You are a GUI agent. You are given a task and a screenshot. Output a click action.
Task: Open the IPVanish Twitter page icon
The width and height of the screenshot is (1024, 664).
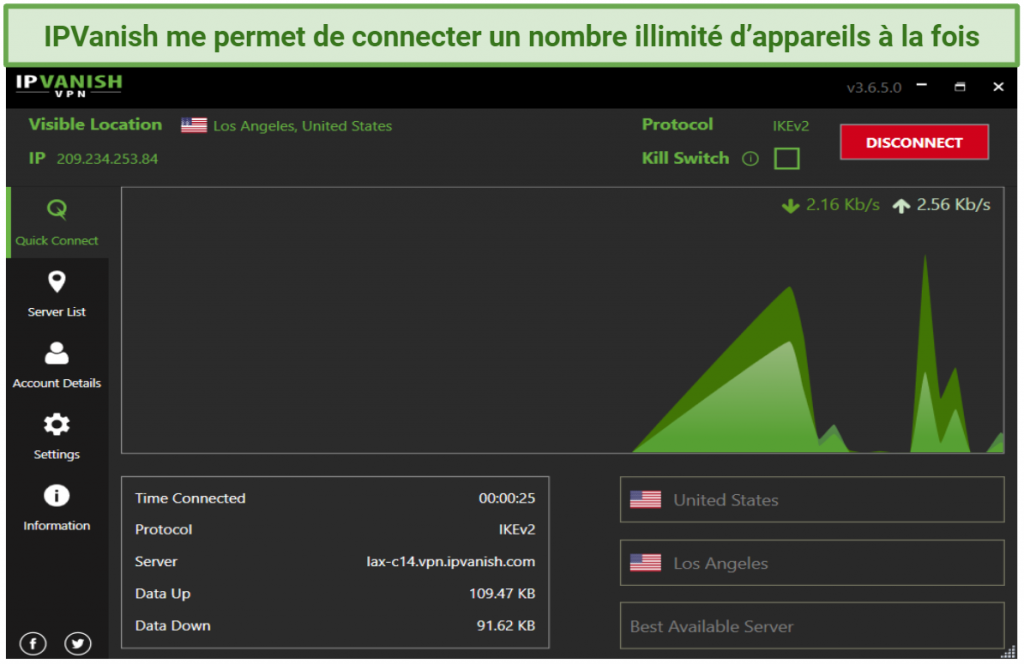pyautogui.click(x=78, y=644)
